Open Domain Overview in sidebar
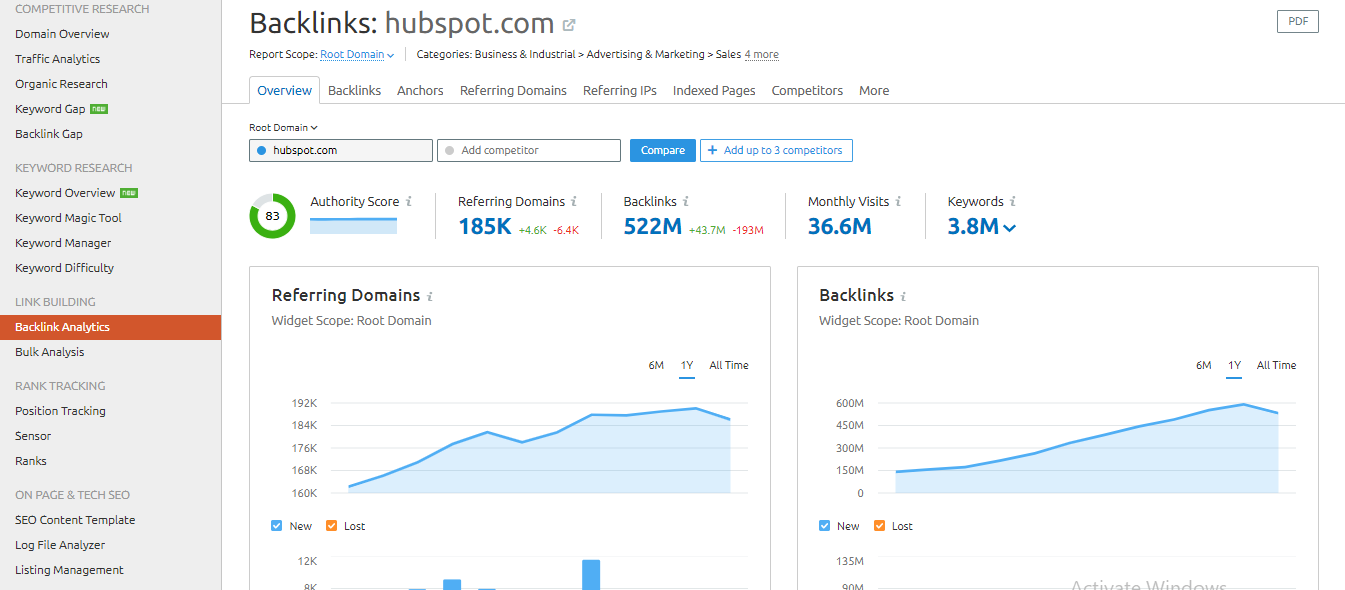This screenshot has width=1345, height=590. (x=62, y=34)
